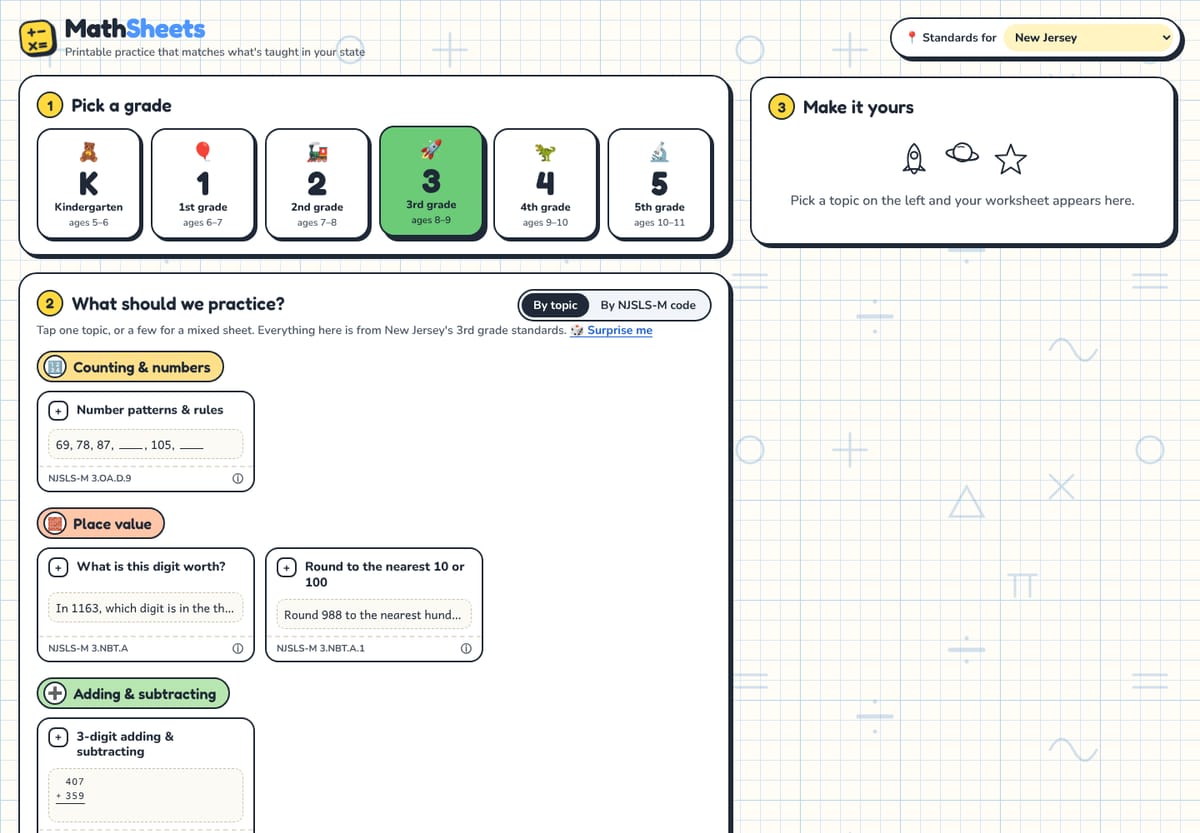Click the 'Round 988 to the nearest' sample

click(374, 615)
